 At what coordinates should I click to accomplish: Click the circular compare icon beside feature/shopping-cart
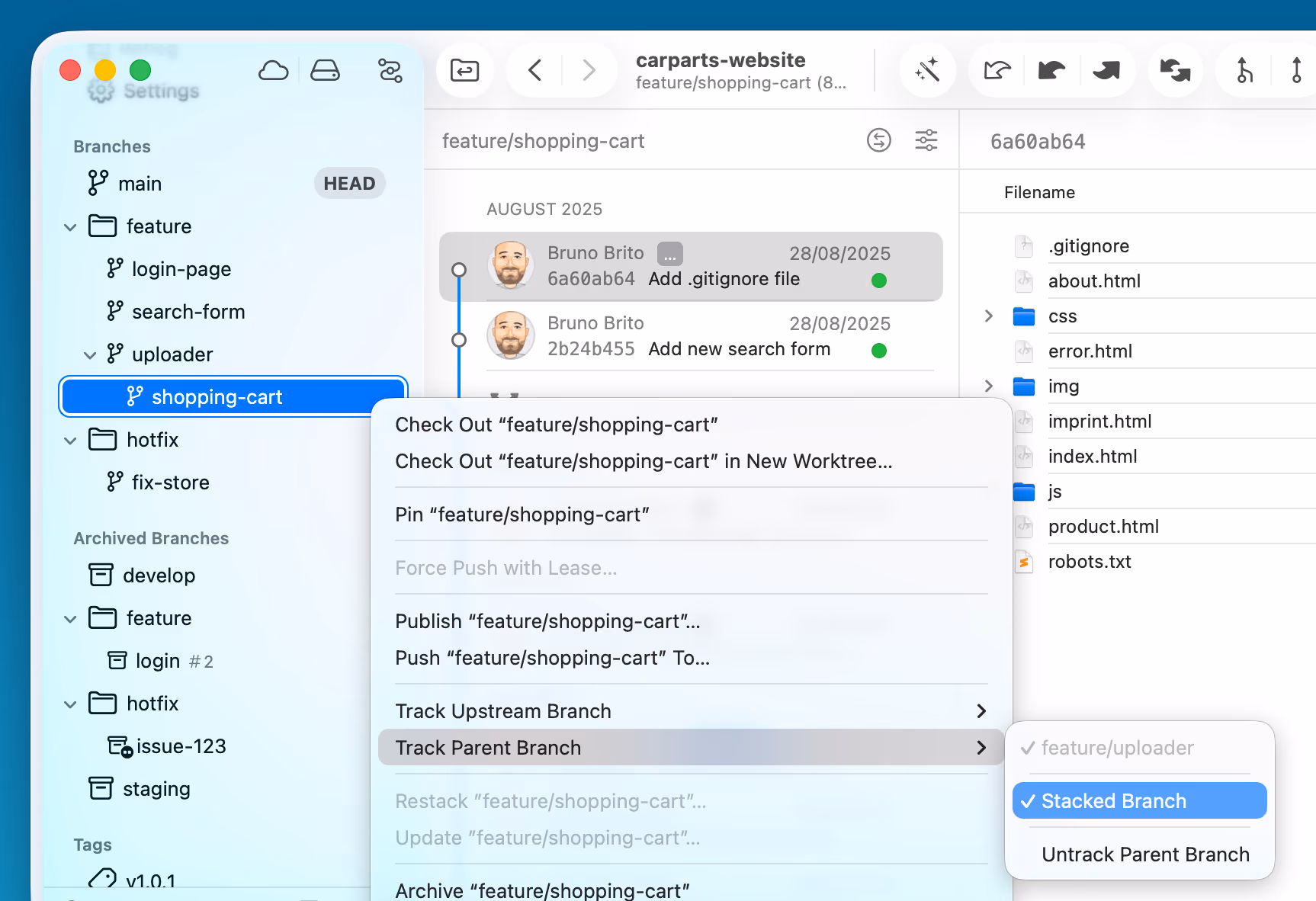click(x=879, y=140)
